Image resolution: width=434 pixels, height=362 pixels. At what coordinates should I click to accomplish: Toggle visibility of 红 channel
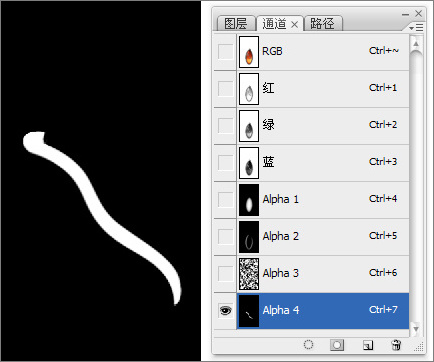click(225, 89)
